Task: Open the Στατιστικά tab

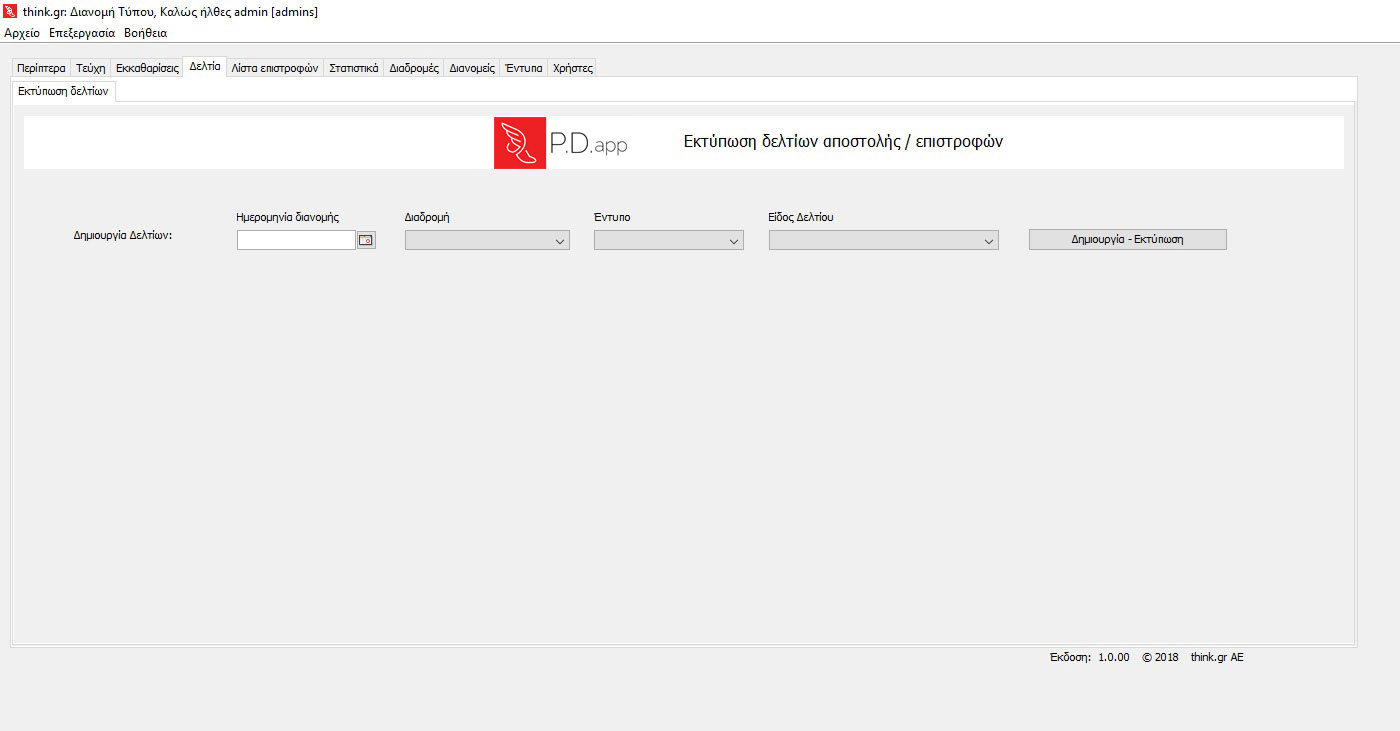Action: pos(354,68)
